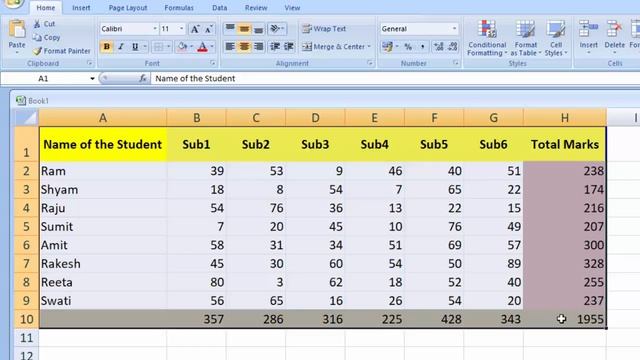Open the Number dialog launcher

click(456, 63)
